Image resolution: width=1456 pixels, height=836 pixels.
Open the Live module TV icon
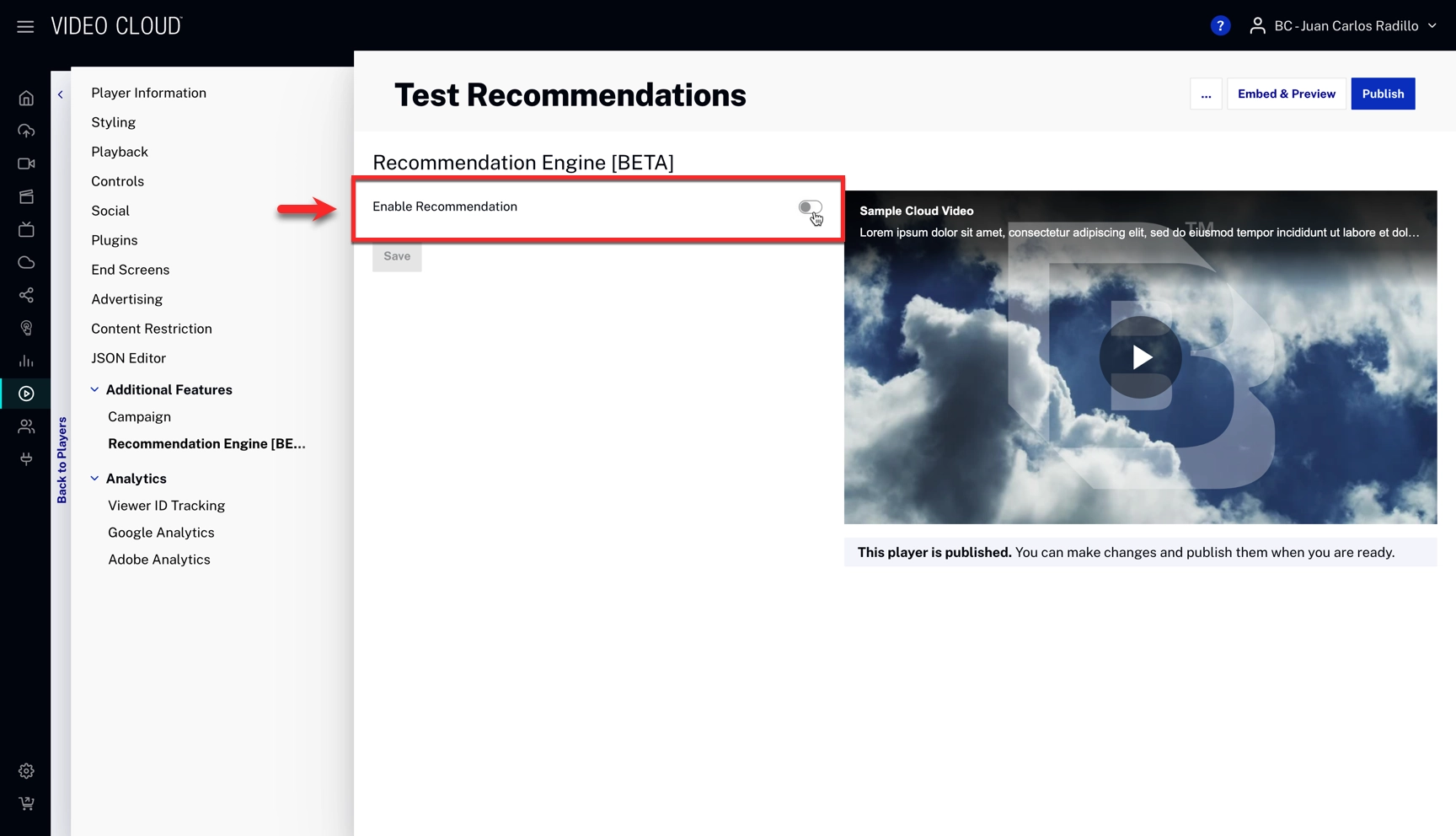(26, 229)
